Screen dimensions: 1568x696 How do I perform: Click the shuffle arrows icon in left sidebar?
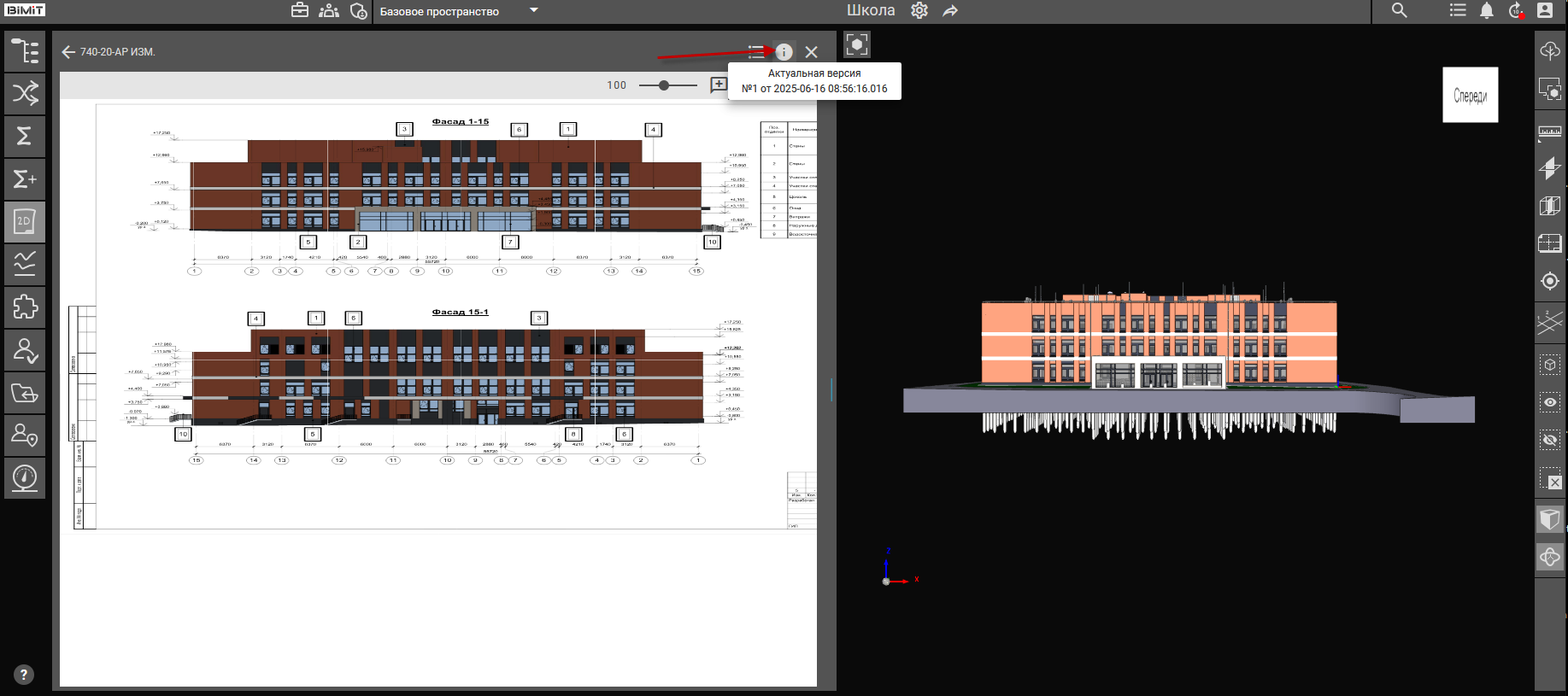coord(25,93)
